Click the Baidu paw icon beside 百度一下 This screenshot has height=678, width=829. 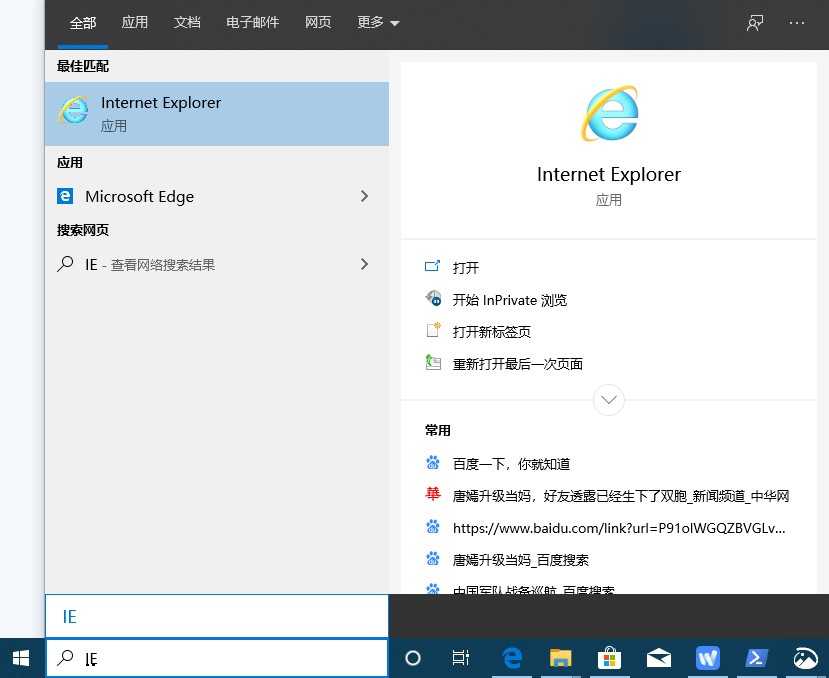pos(432,463)
